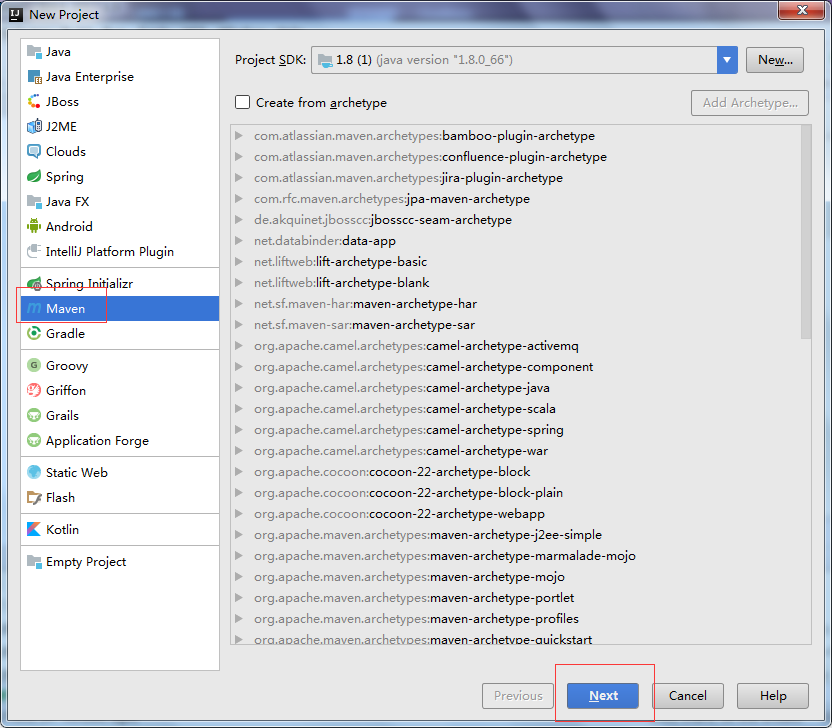Viewport: 832px width, 728px height.
Task: Select maven-archetype-portlet entry
Action: coord(414,597)
